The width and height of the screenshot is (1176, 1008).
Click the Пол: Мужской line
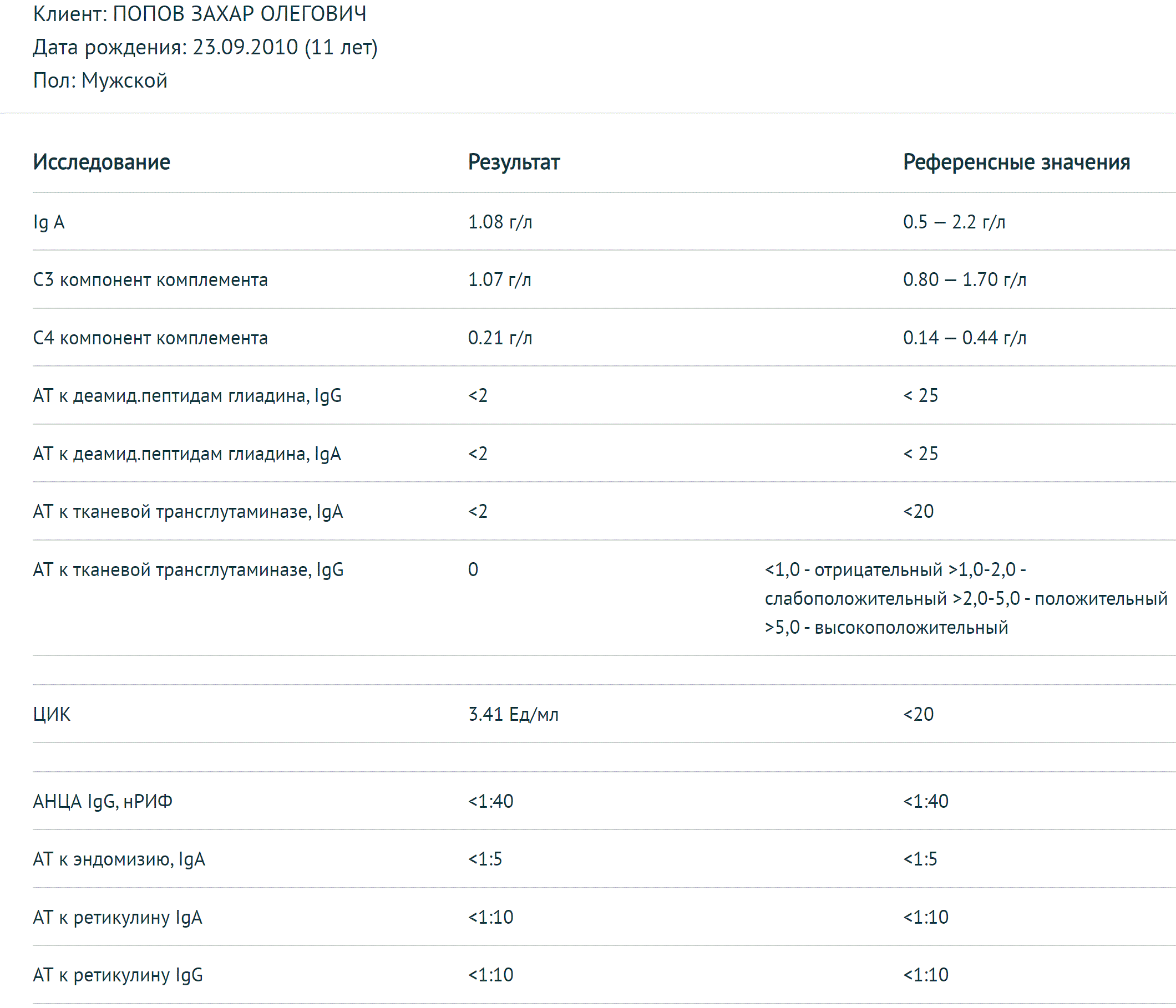tap(100, 80)
